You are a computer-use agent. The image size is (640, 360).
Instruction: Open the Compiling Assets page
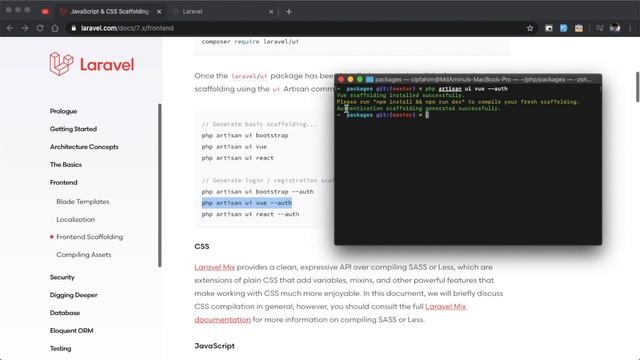(84, 255)
